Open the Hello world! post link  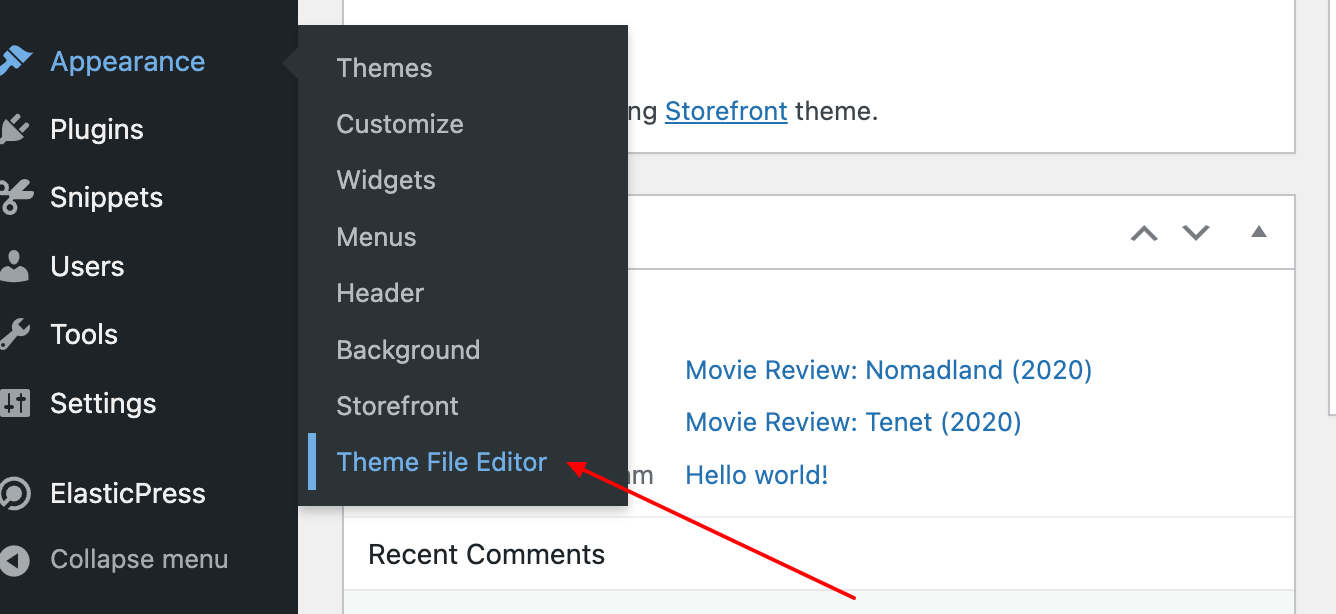click(756, 475)
